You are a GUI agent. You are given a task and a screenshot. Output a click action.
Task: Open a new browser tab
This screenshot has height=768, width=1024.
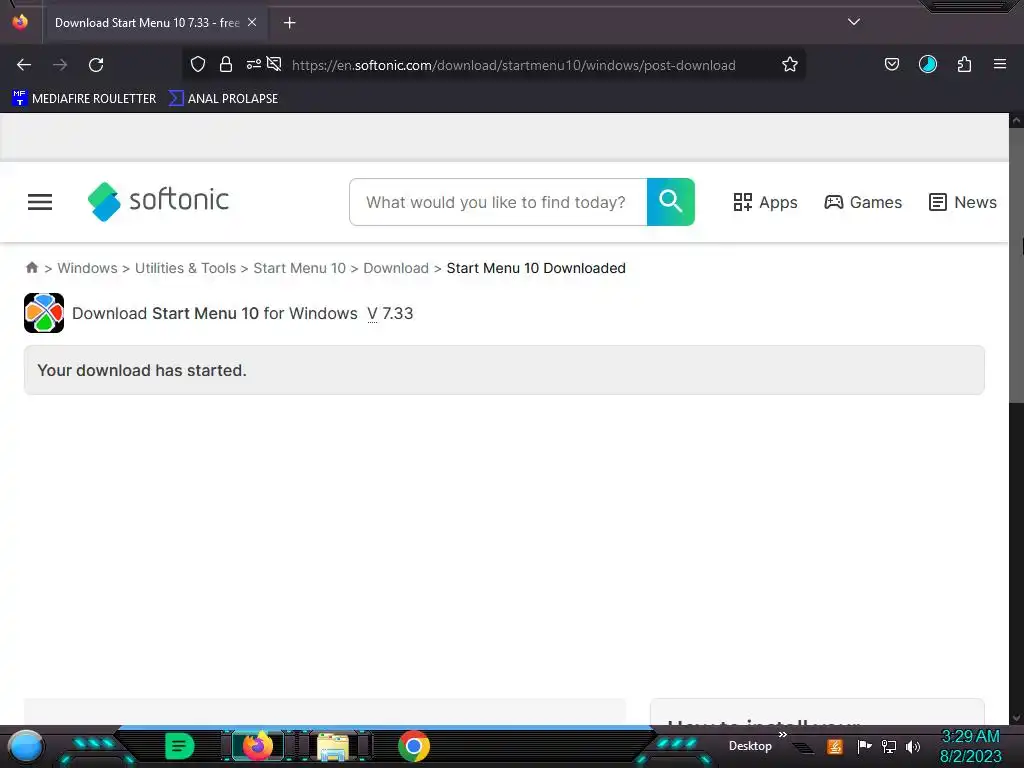coord(289,23)
